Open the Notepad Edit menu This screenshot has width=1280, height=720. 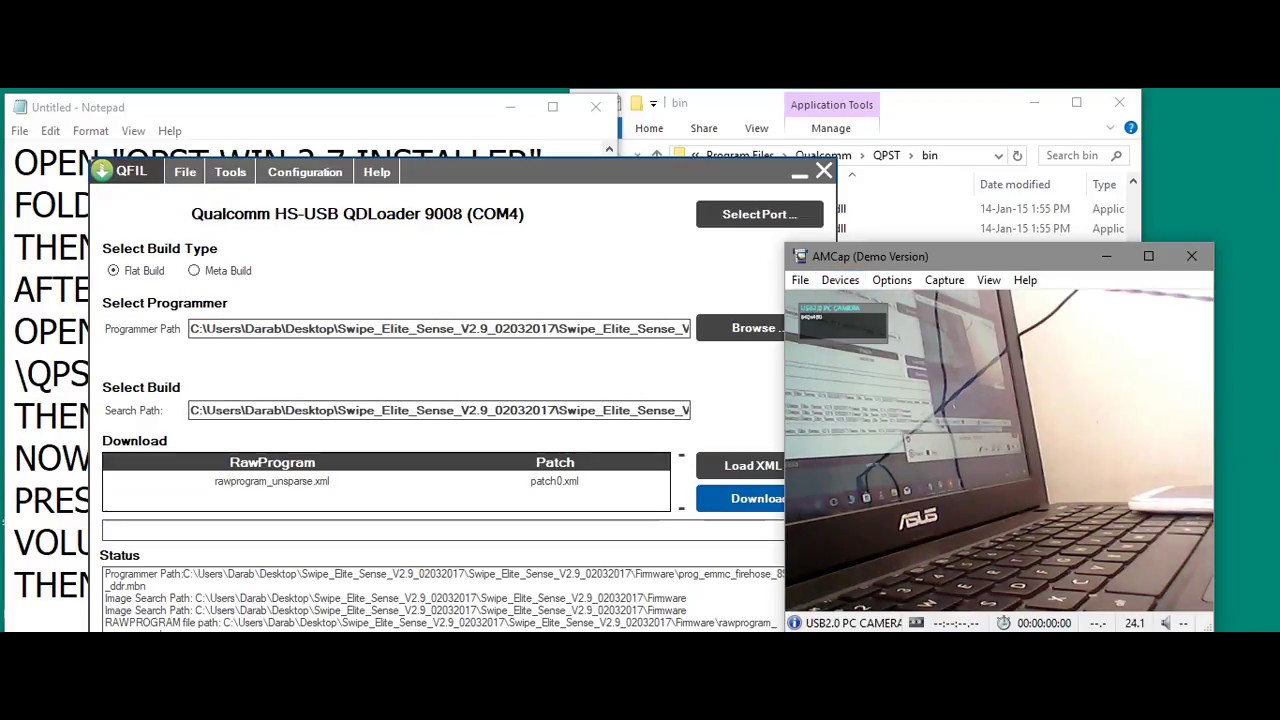(x=50, y=131)
